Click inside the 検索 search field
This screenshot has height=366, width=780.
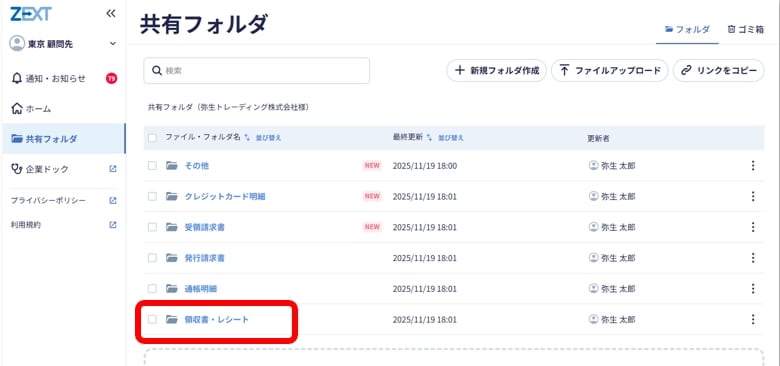[x=257, y=71]
